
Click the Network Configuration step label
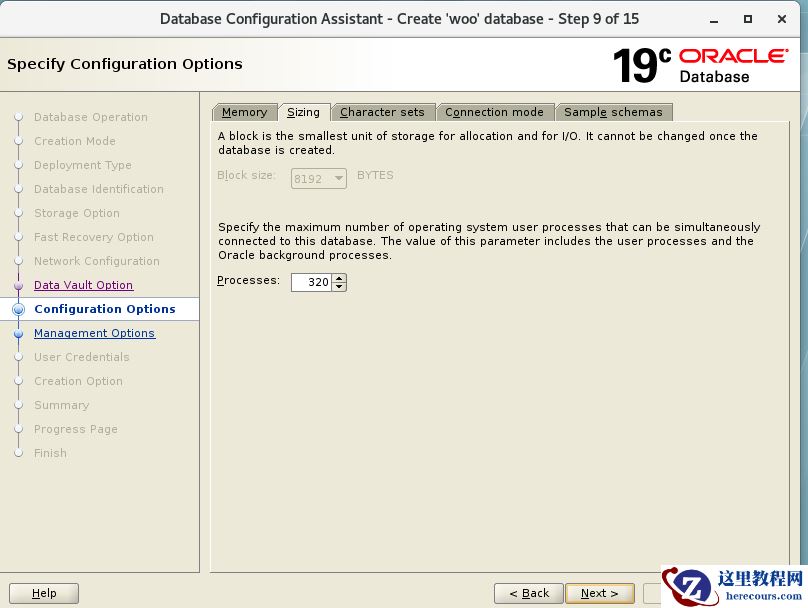tap(97, 261)
